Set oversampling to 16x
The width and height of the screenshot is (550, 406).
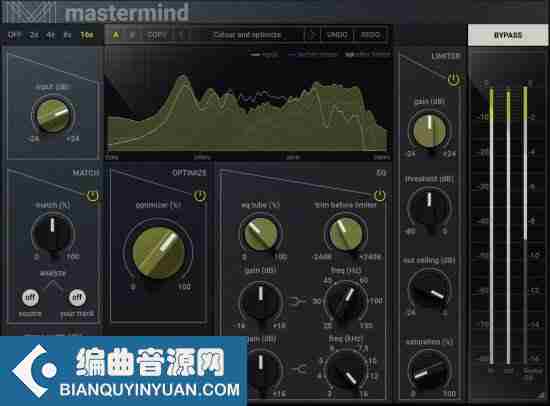tap(87, 35)
